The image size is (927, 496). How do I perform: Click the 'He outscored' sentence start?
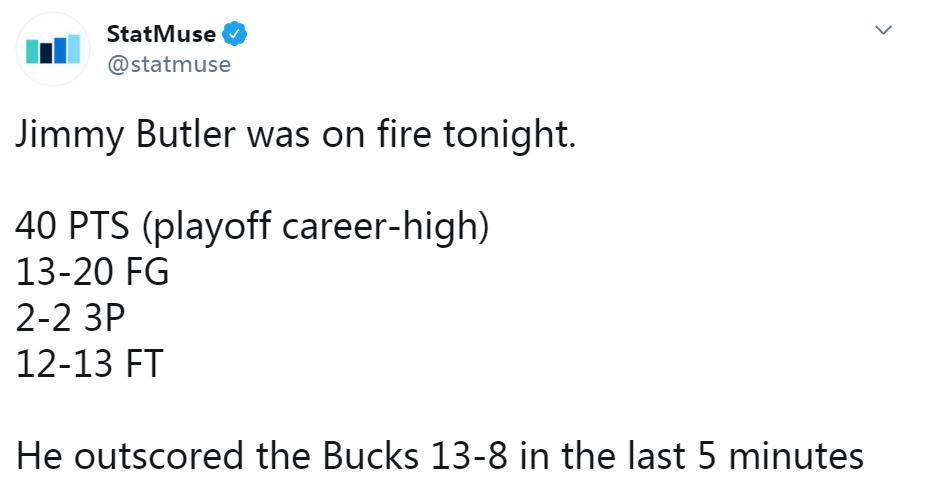[129, 456]
